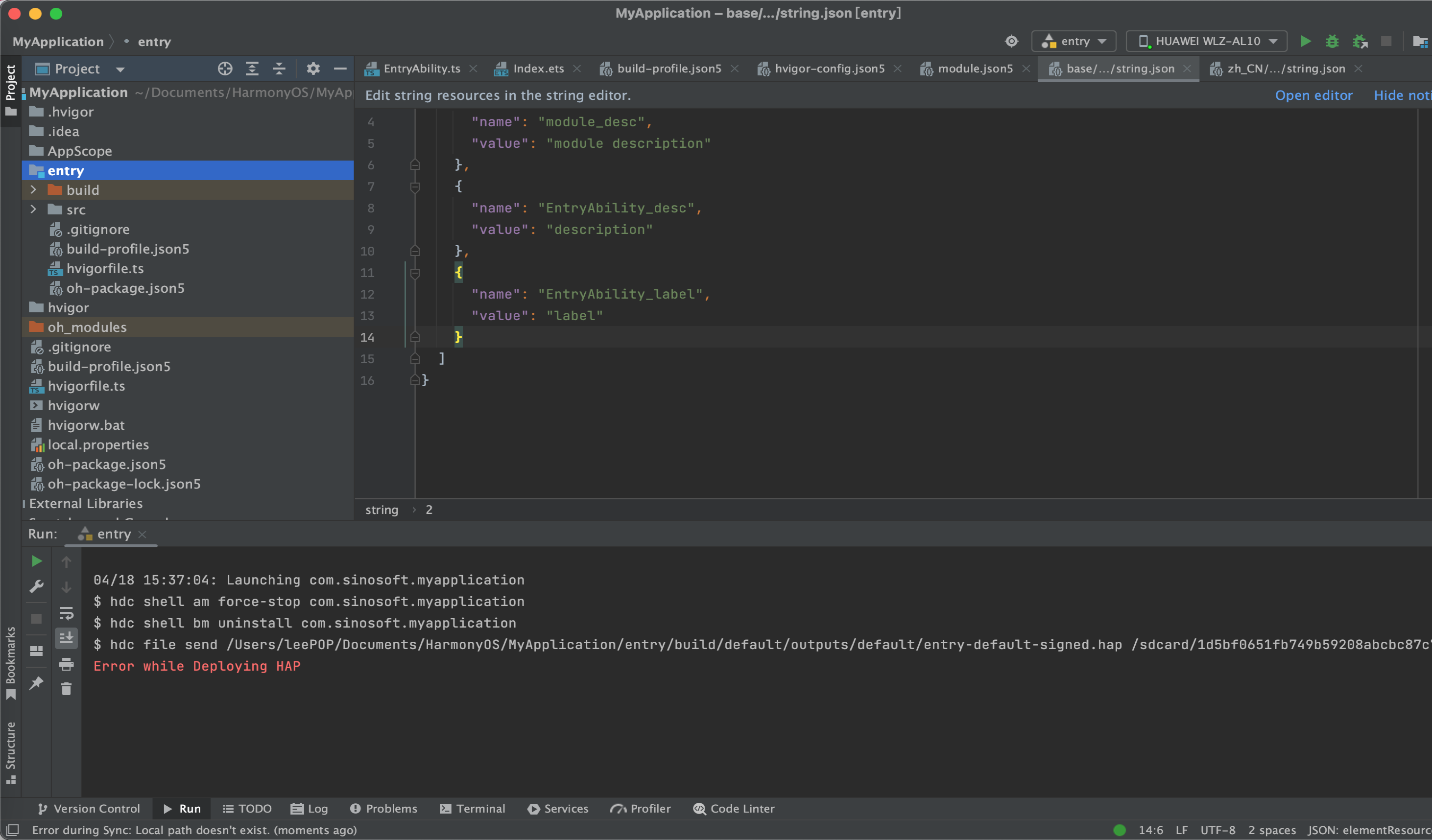The height and width of the screenshot is (840, 1432).
Task: Select local.properties file in tree
Action: 188,444
